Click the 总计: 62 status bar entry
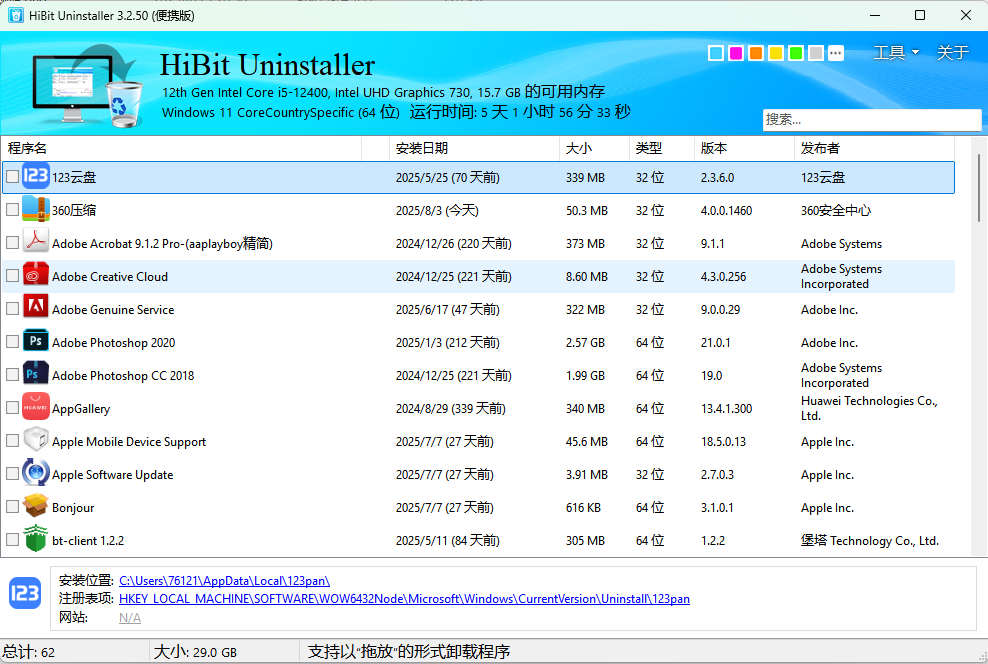988x664 pixels. [29, 652]
